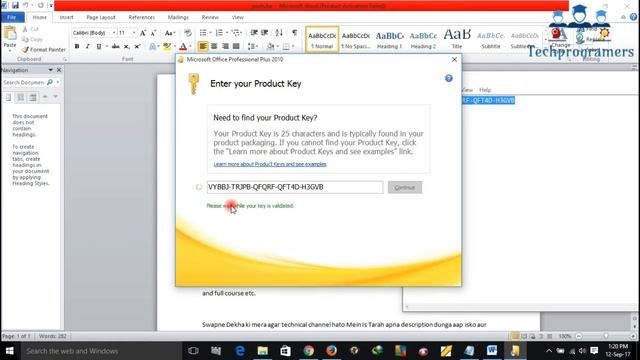This screenshot has width=640, height=360.
Task: Open the Numbering dropdown arrow
Action: [227, 33]
